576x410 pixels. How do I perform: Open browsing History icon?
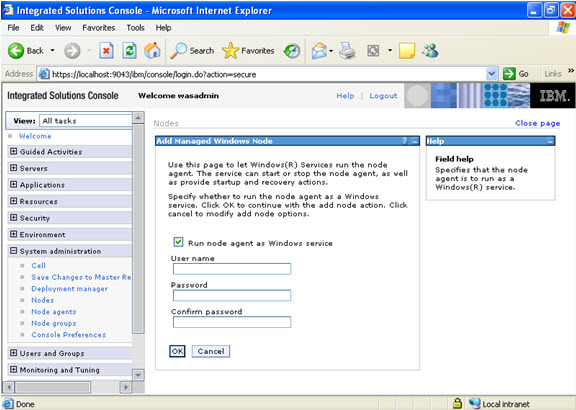coord(292,51)
